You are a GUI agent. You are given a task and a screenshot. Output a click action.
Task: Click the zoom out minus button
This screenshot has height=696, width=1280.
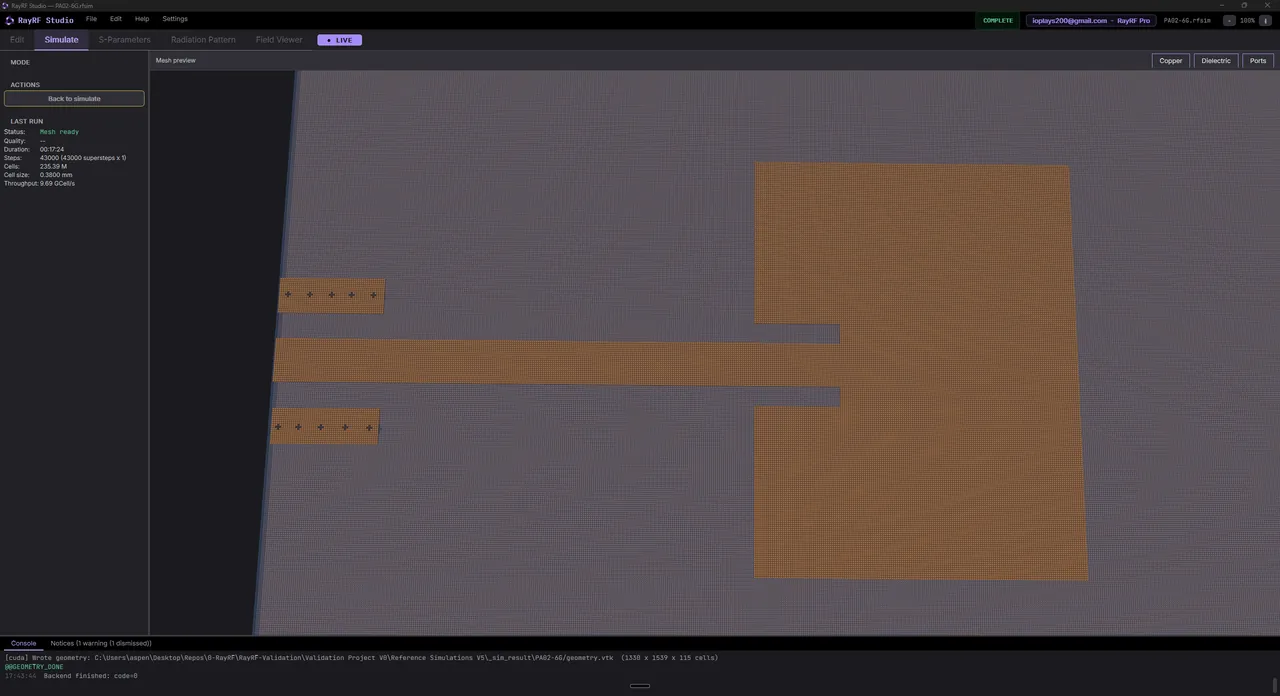click(x=1229, y=20)
